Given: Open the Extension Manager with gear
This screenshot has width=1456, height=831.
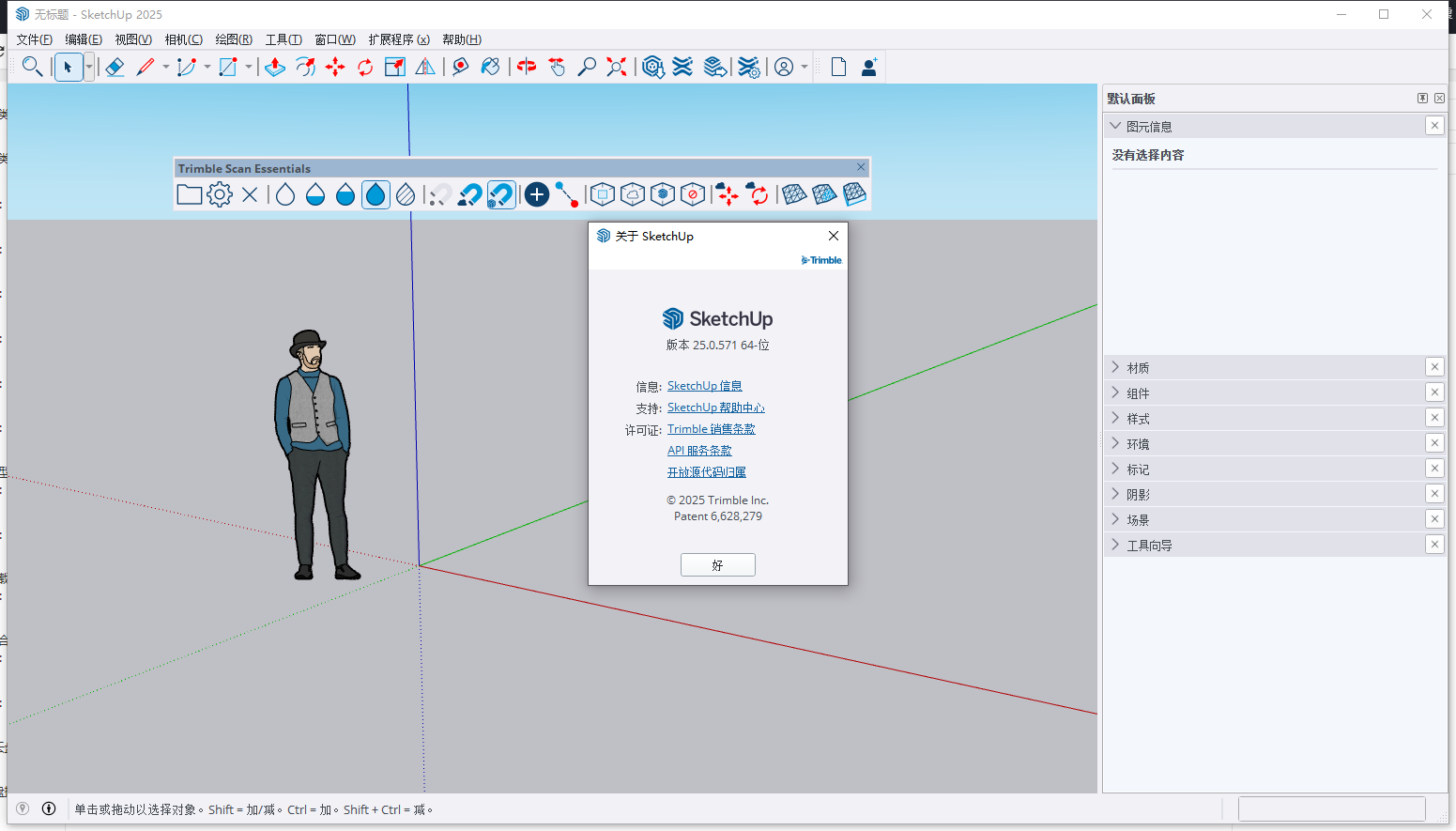Looking at the screenshot, I should coord(748,67).
